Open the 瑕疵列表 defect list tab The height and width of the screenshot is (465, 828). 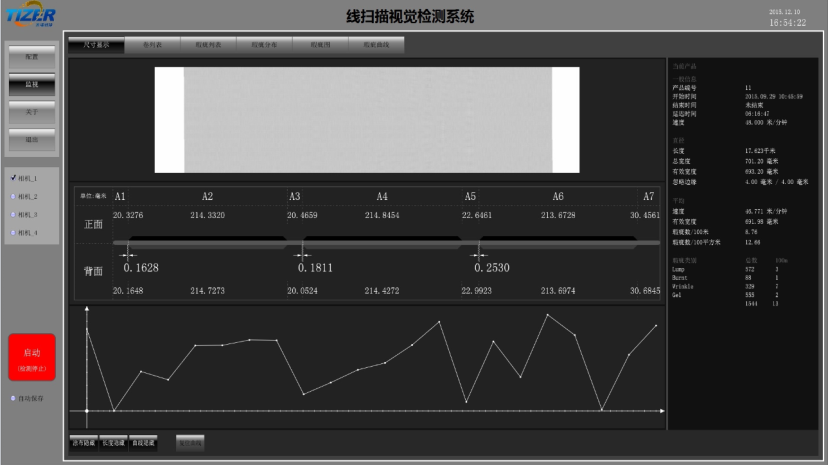[208, 45]
